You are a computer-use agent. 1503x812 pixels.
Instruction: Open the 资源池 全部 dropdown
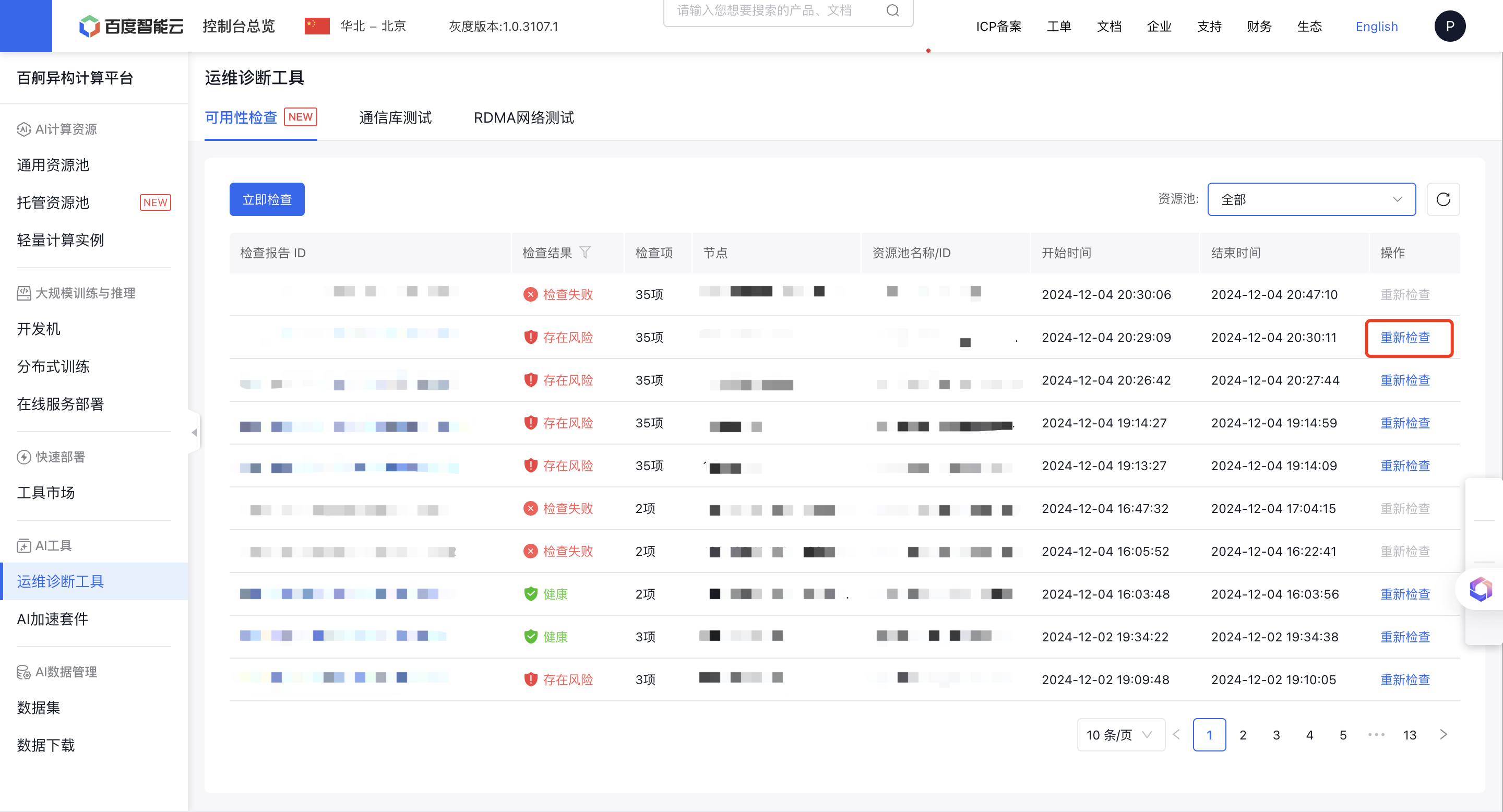[x=1311, y=199]
